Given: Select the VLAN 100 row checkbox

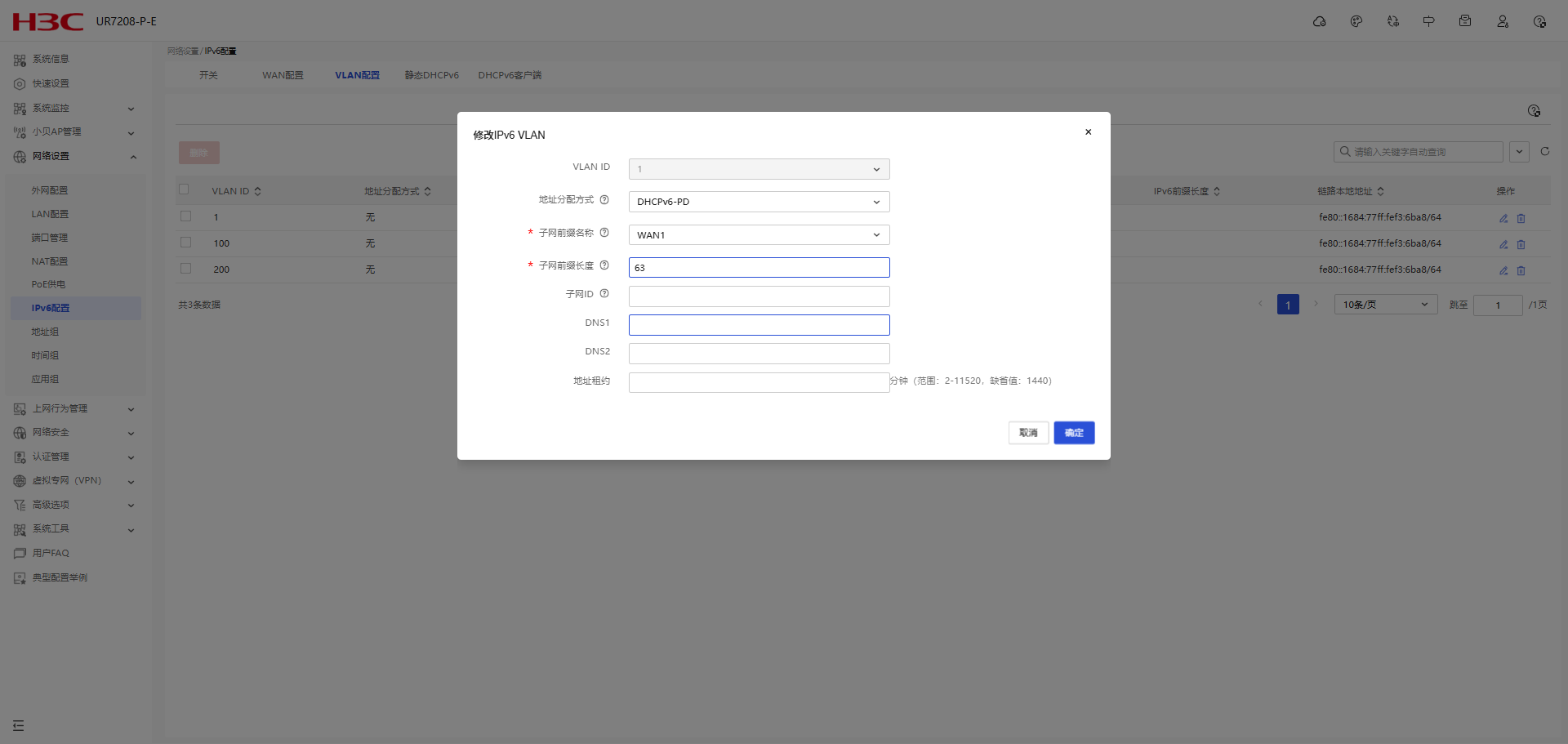Looking at the screenshot, I should [186, 243].
